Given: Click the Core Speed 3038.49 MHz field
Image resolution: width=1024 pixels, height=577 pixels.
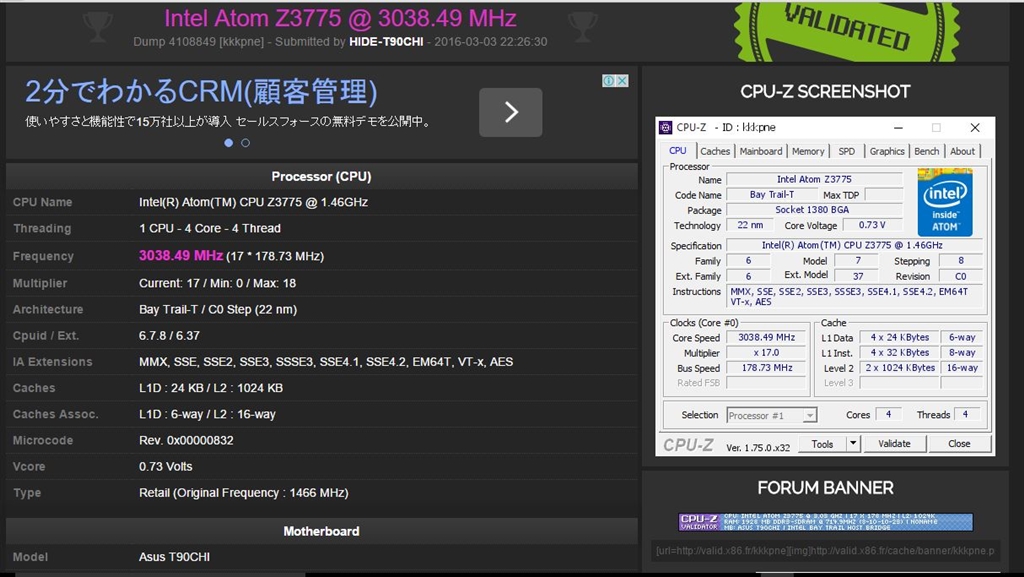Looking at the screenshot, I should 767,337.
